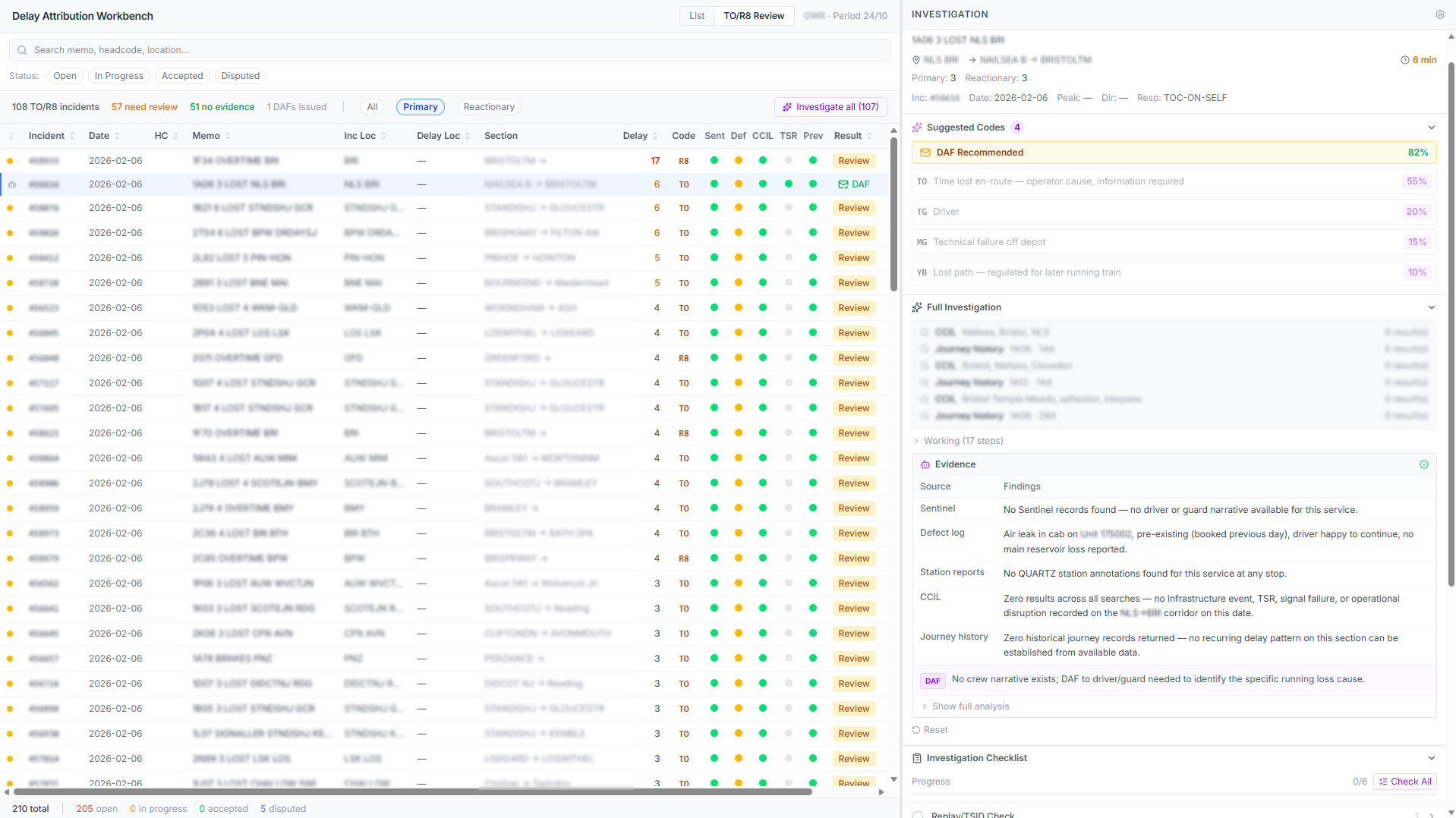
Task: Toggle the Accepted status filter
Action: 182,76
